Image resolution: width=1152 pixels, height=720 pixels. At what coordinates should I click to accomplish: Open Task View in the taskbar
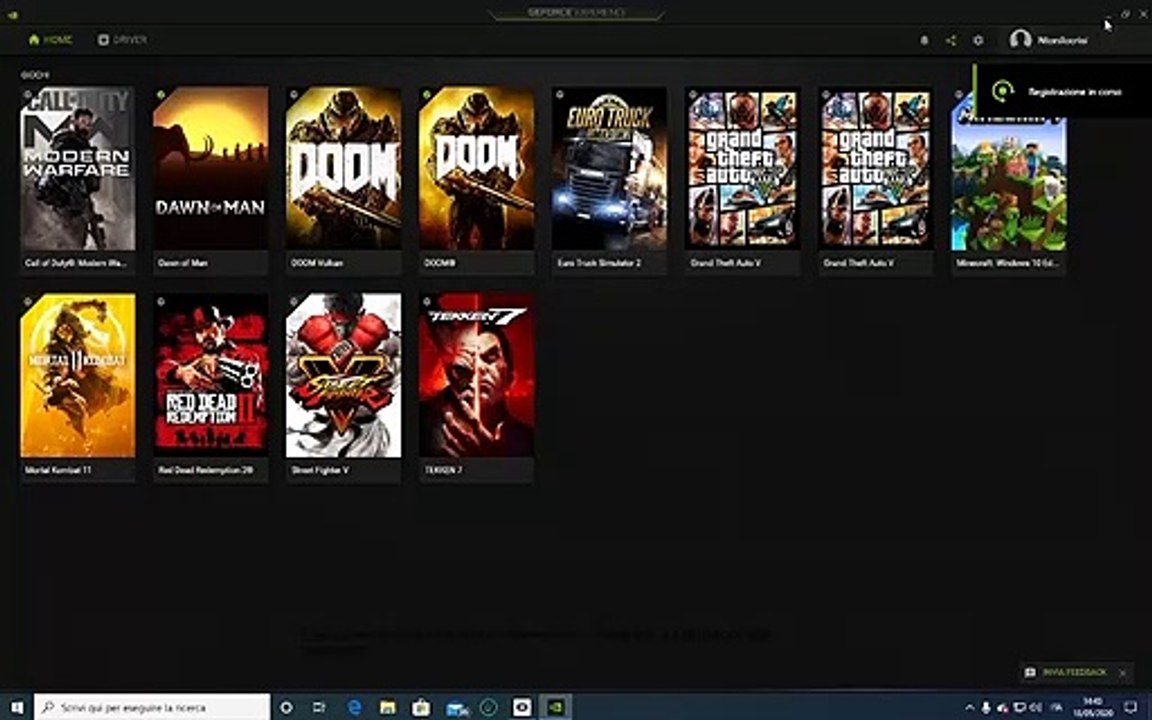pos(320,707)
